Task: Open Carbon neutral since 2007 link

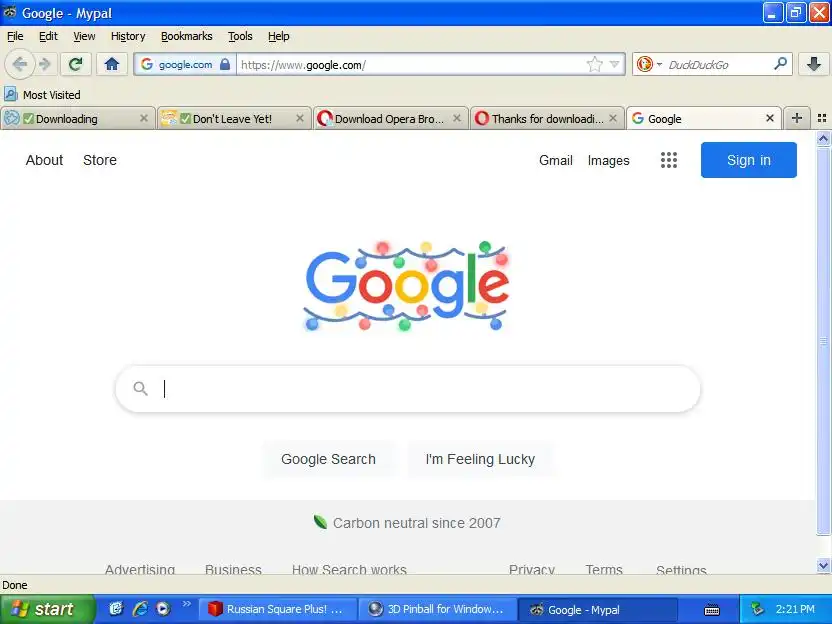Action: [417, 523]
